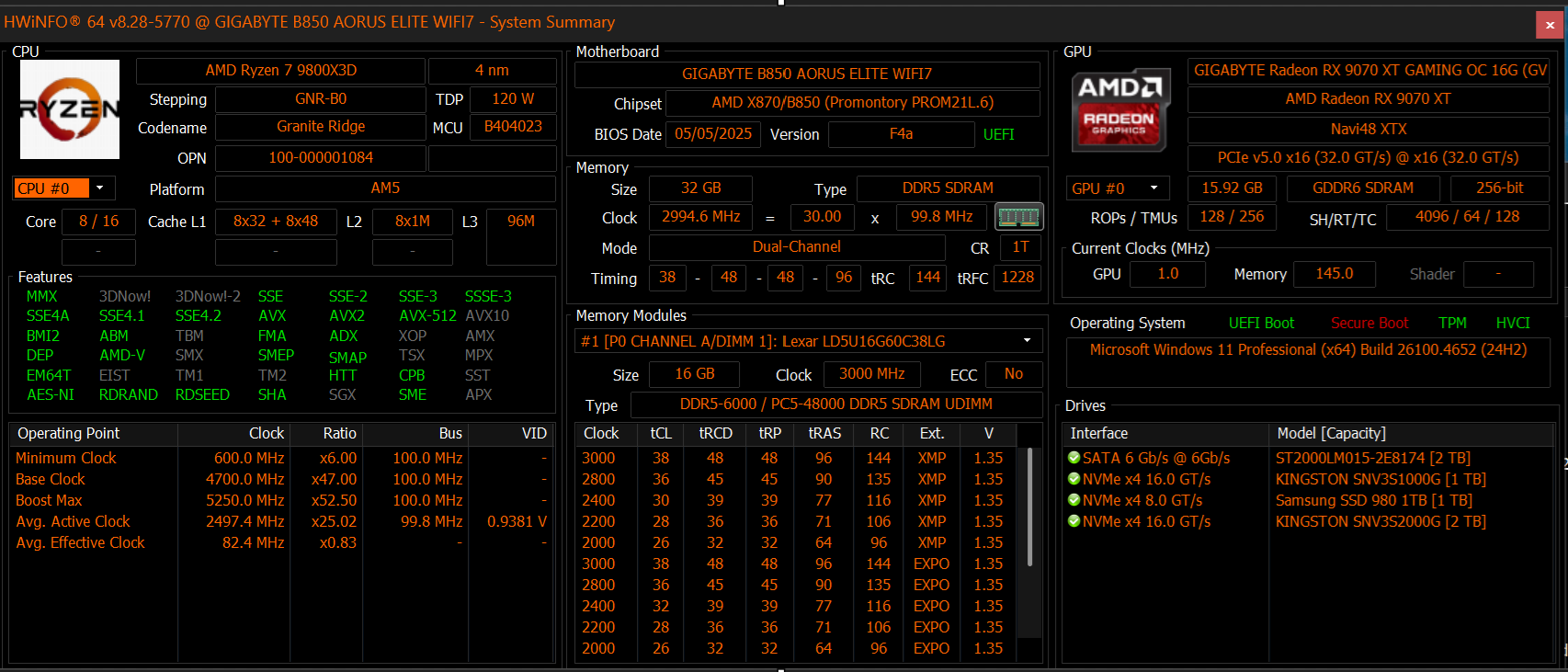Click the AMD Radeon Graphics logo
The width and height of the screenshot is (1568, 672).
click(x=1120, y=110)
